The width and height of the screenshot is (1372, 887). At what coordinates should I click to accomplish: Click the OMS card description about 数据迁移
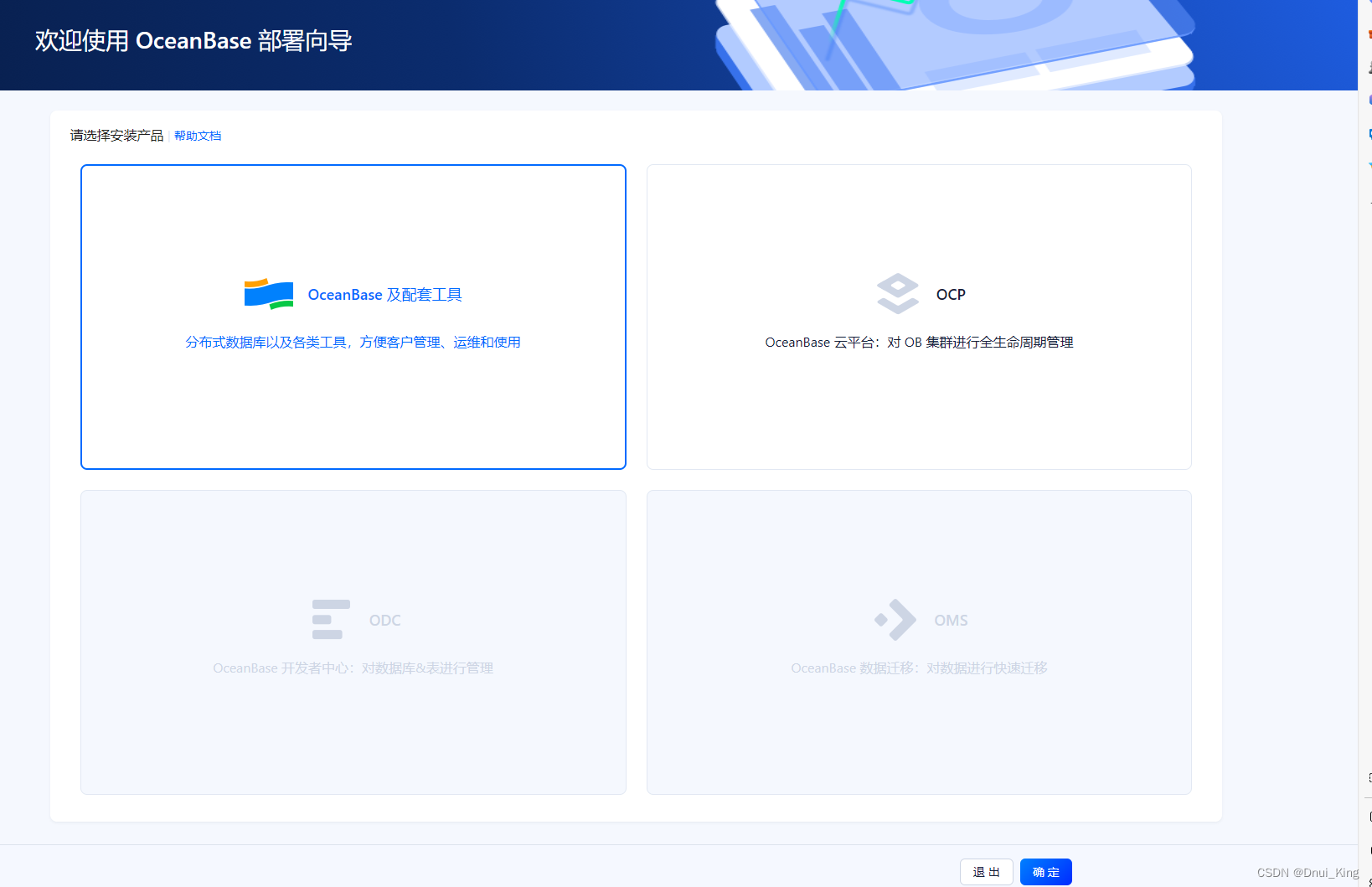(919, 668)
